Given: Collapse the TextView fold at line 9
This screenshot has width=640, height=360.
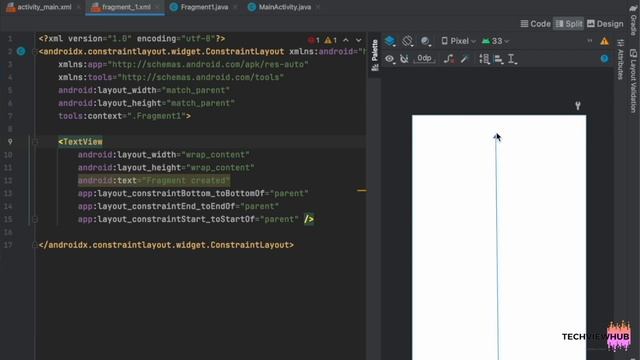Looking at the screenshot, I should 35,142.
